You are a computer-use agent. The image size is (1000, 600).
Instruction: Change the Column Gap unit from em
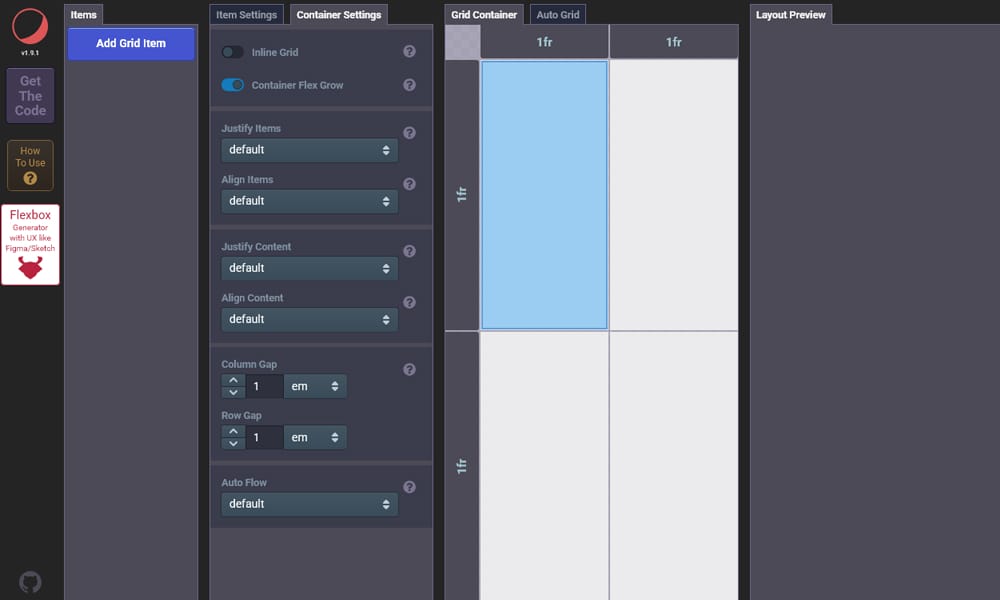[x=315, y=386]
